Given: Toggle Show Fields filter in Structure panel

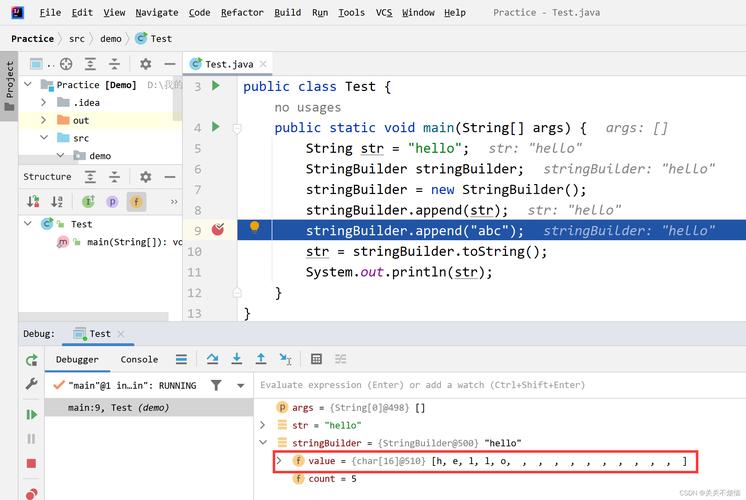Looking at the screenshot, I should pos(136,202).
